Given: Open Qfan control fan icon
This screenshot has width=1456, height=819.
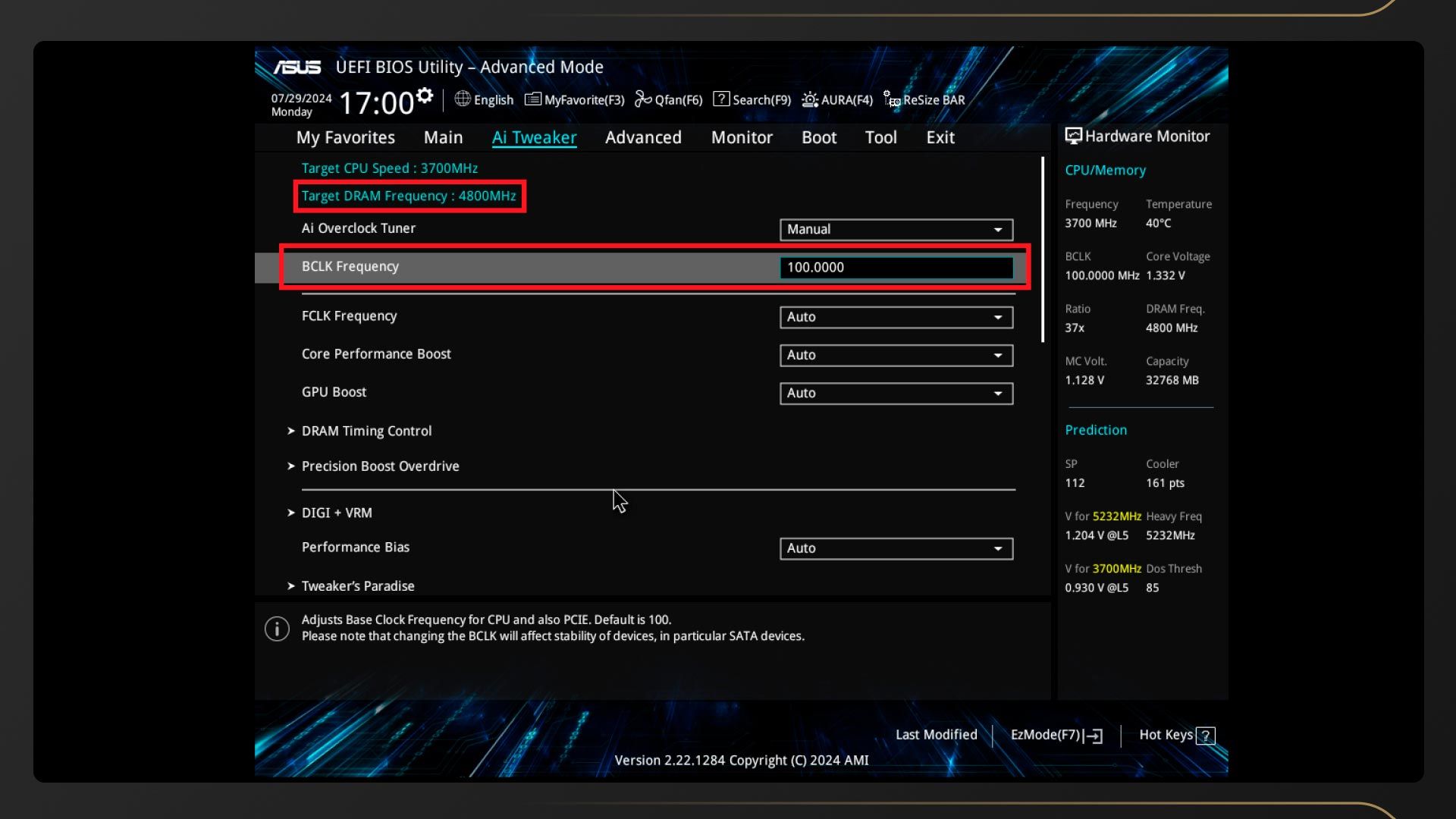Looking at the screenshot, I should pyautogui.click(x=643, y=99).
